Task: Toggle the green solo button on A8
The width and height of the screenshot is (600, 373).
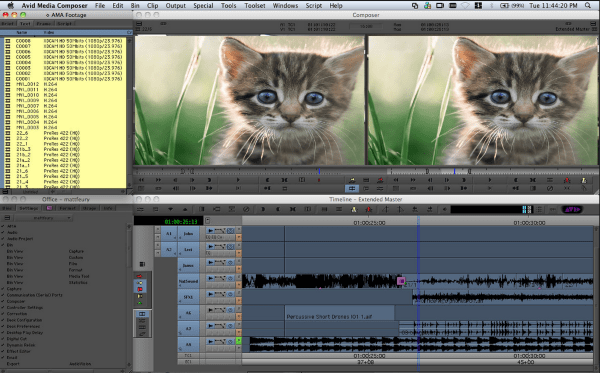Action: tap(239, 340)
